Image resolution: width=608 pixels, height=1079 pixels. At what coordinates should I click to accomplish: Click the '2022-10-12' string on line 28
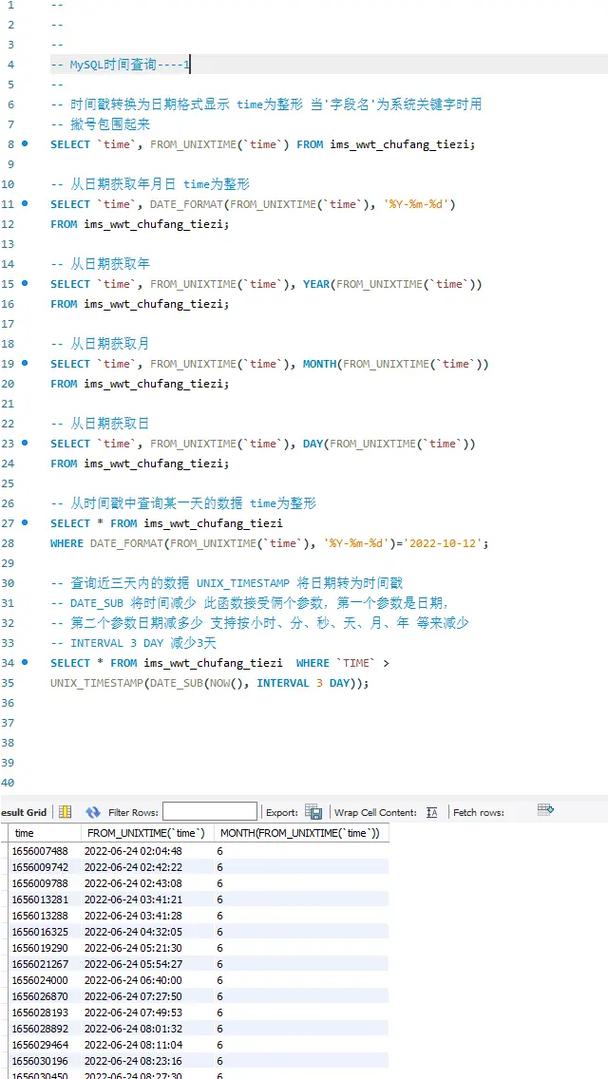[444, 544]
